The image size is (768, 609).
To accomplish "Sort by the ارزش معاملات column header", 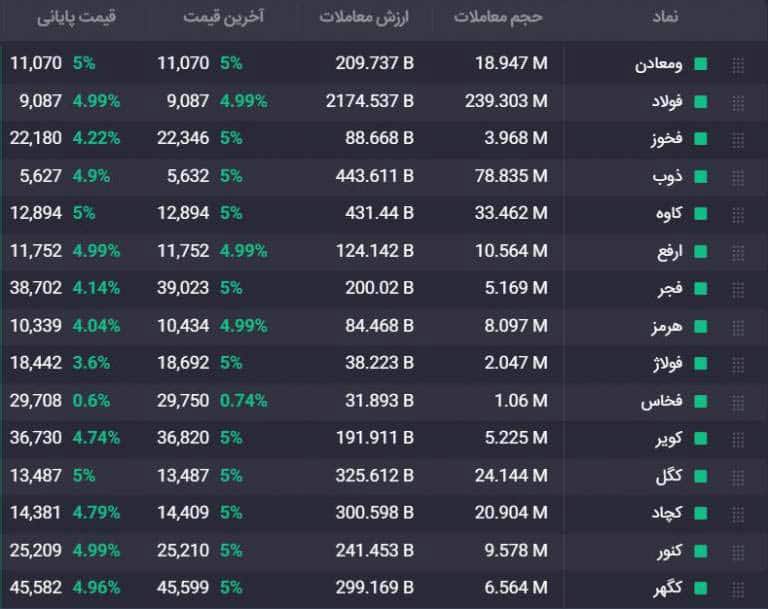I will [363, 18].
